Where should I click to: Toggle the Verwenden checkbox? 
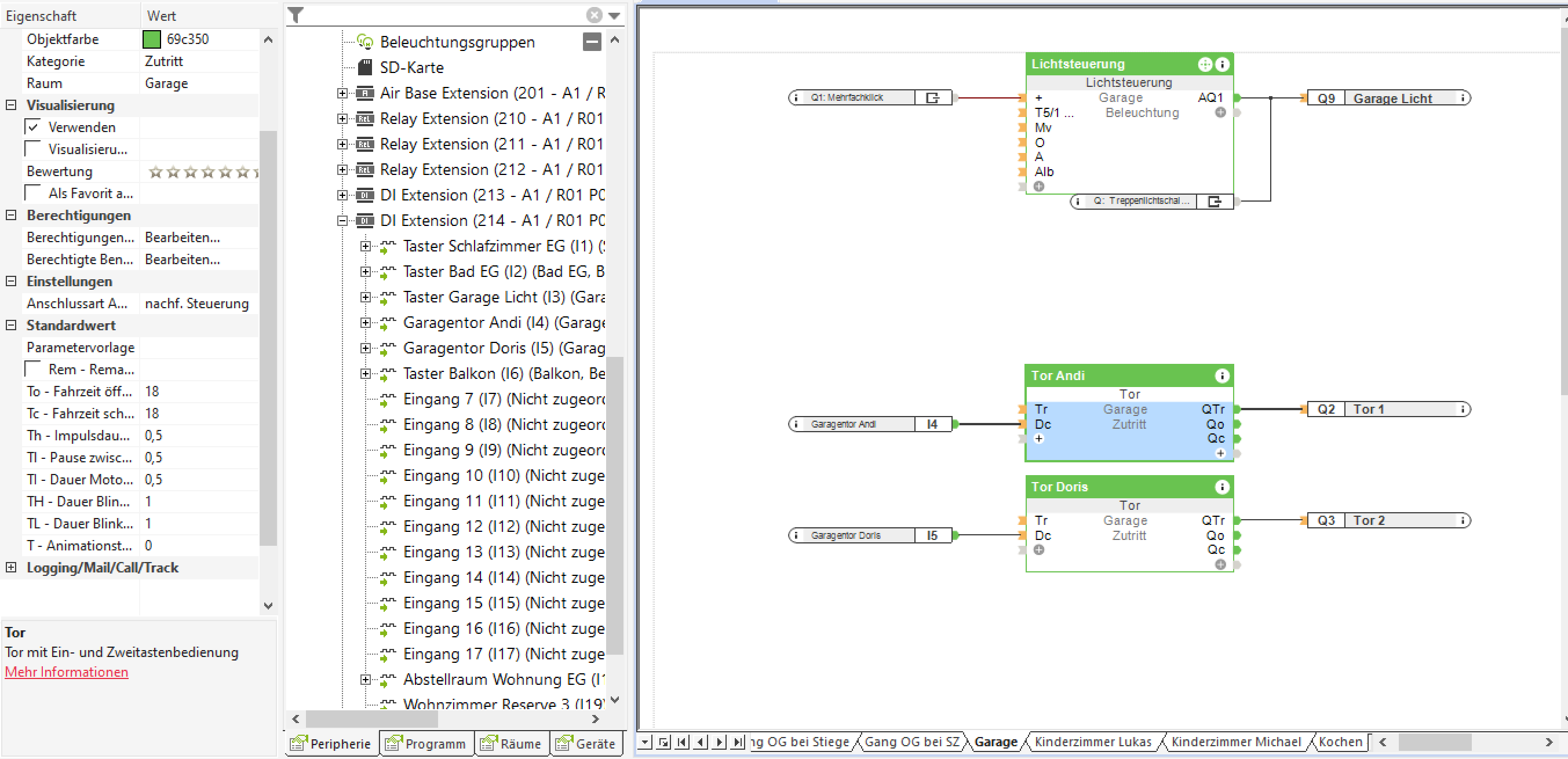[33, 127]
